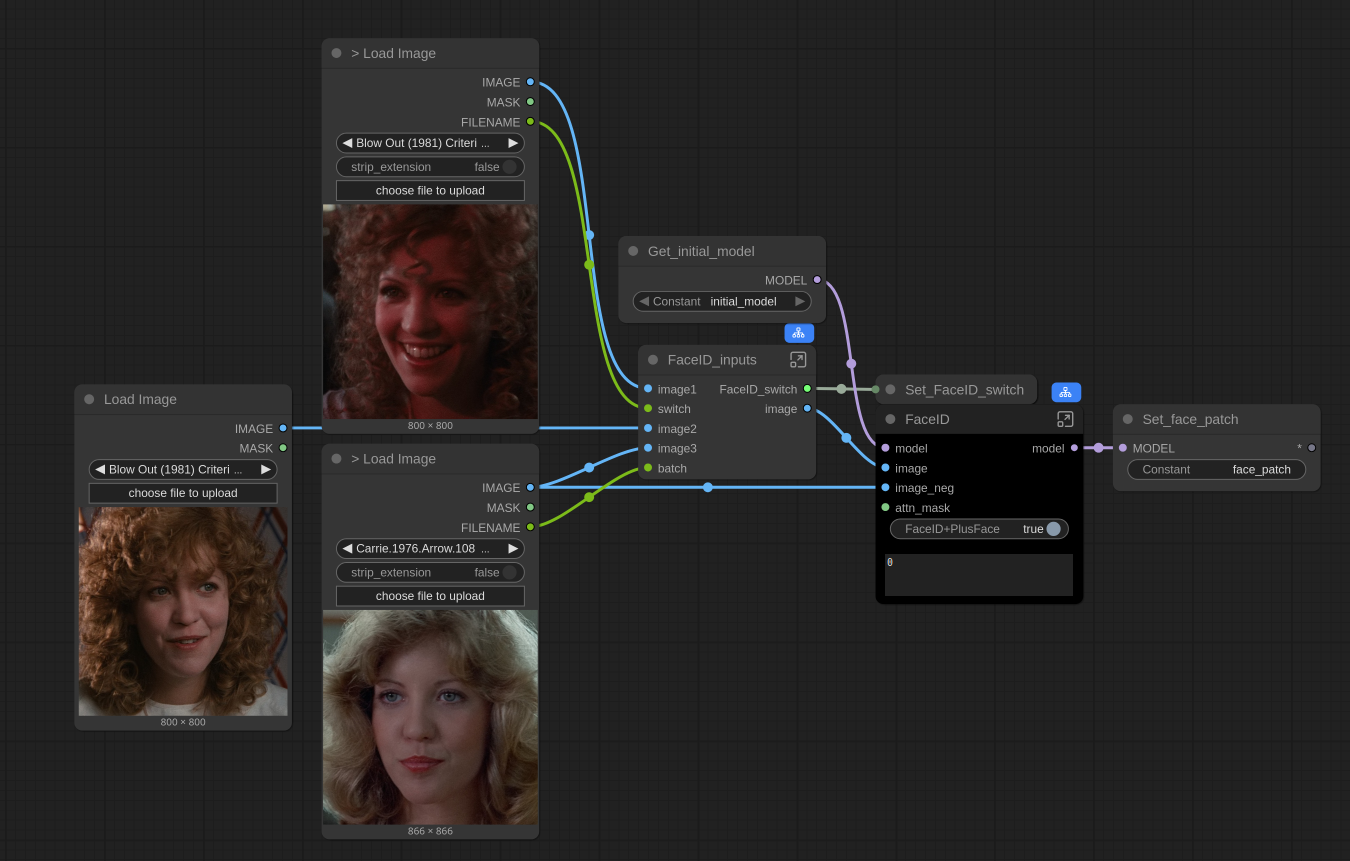Collapse the Set_face_patch node via its dot
The width and height of the screenshot is (1350, 861).
1128,419
